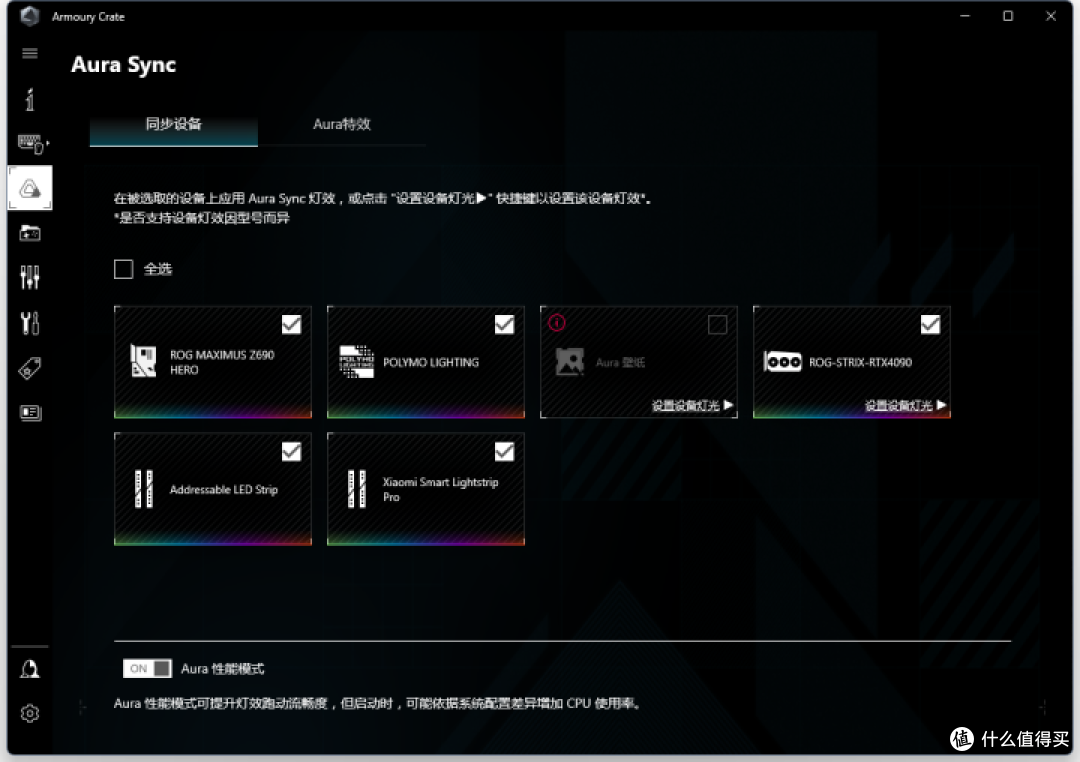
Task: Click the ROG MAXIMUS Z690 HERO motherboard icon
Action: tap(143, 361)
